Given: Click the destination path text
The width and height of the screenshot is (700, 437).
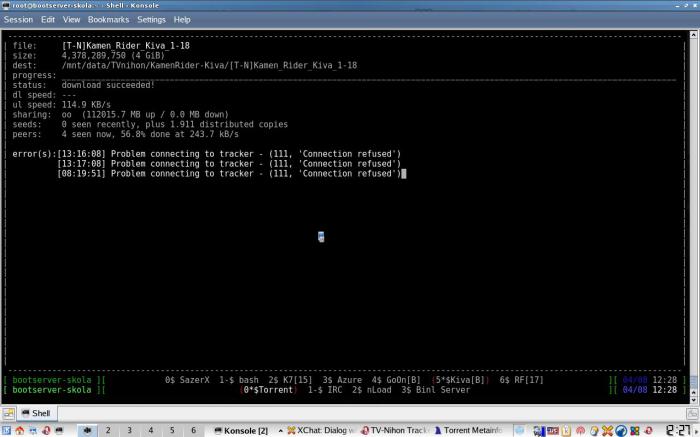Looking at the screenshot, I should click(x=209, y=65).
